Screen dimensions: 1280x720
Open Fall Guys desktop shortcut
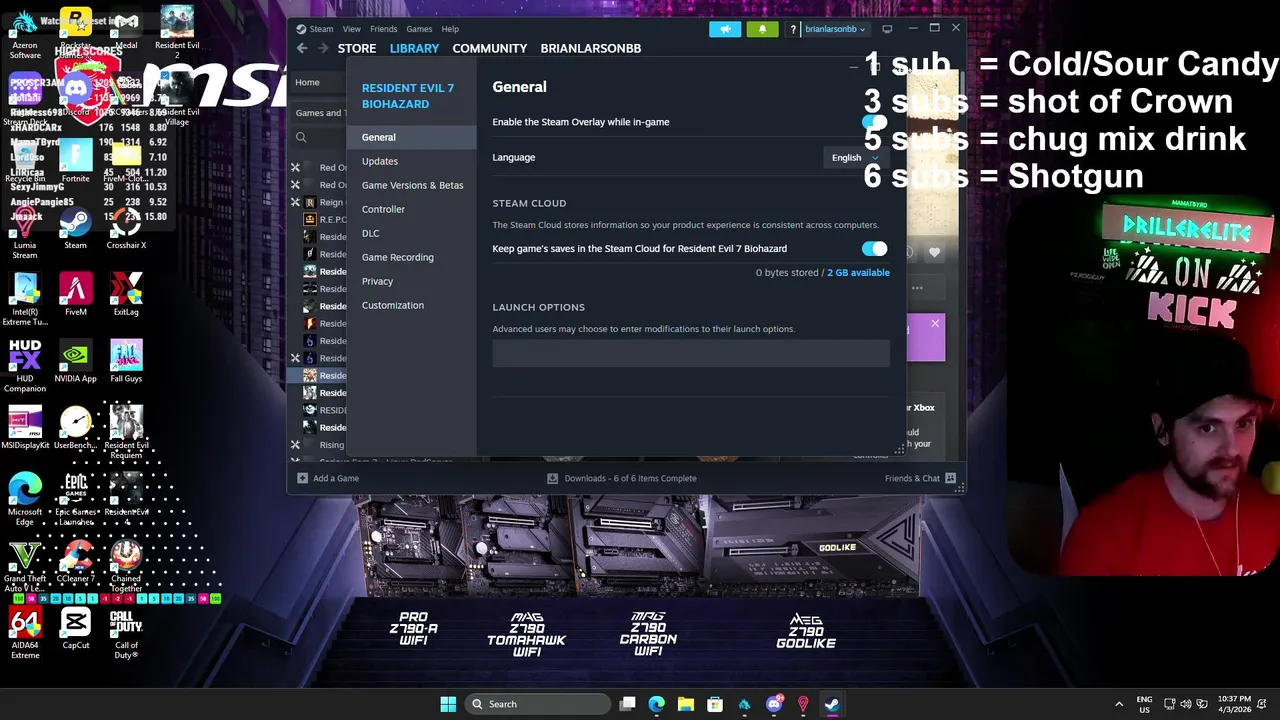click(x=126, y=362)
